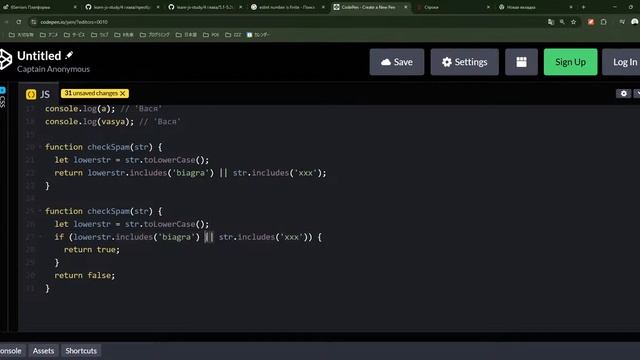This screenshot has height=360, width=640.
Task: Open the Shortcuts panel
Action: tap(81, 351)
